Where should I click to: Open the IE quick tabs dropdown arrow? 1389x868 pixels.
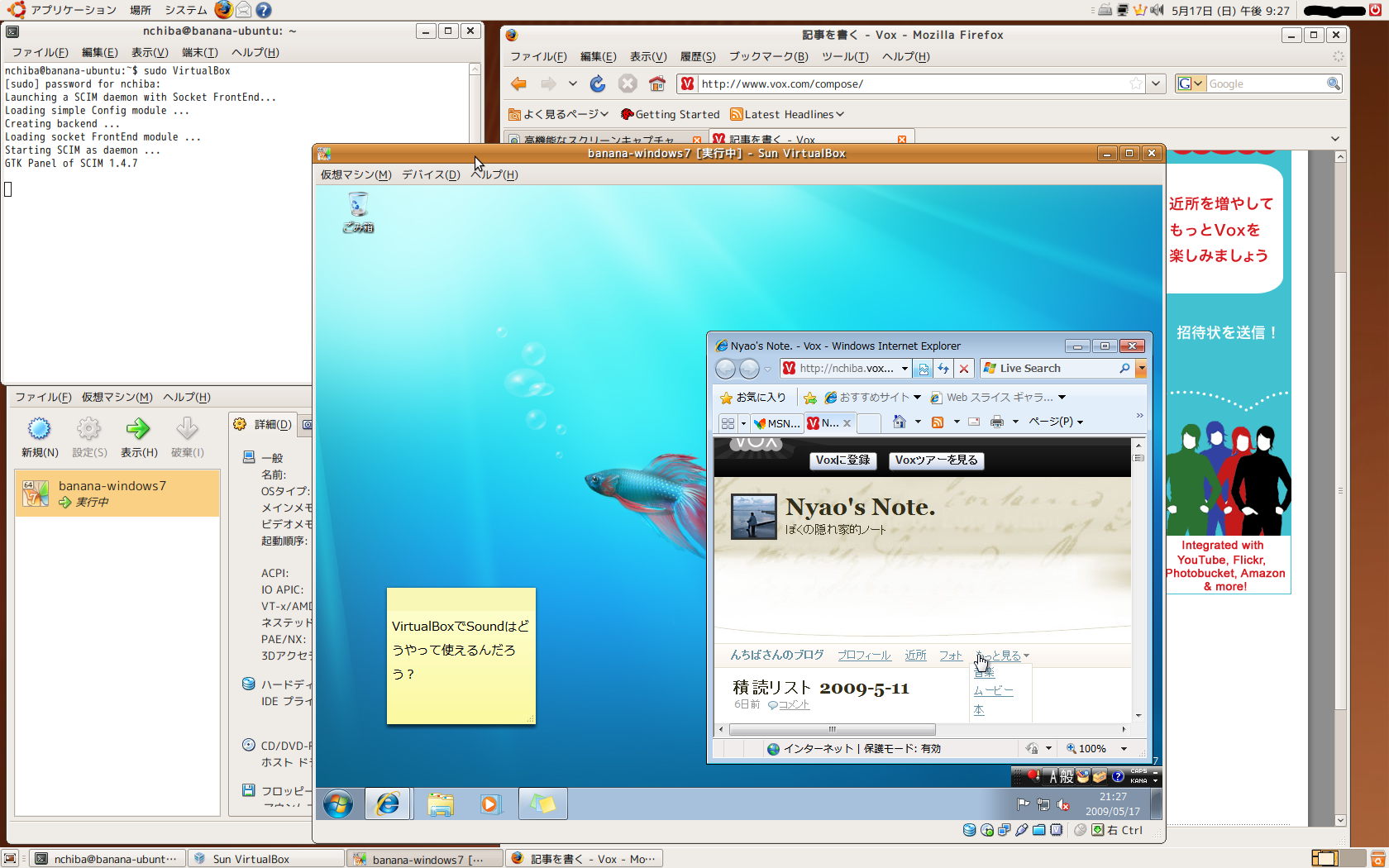pos(743,423)
